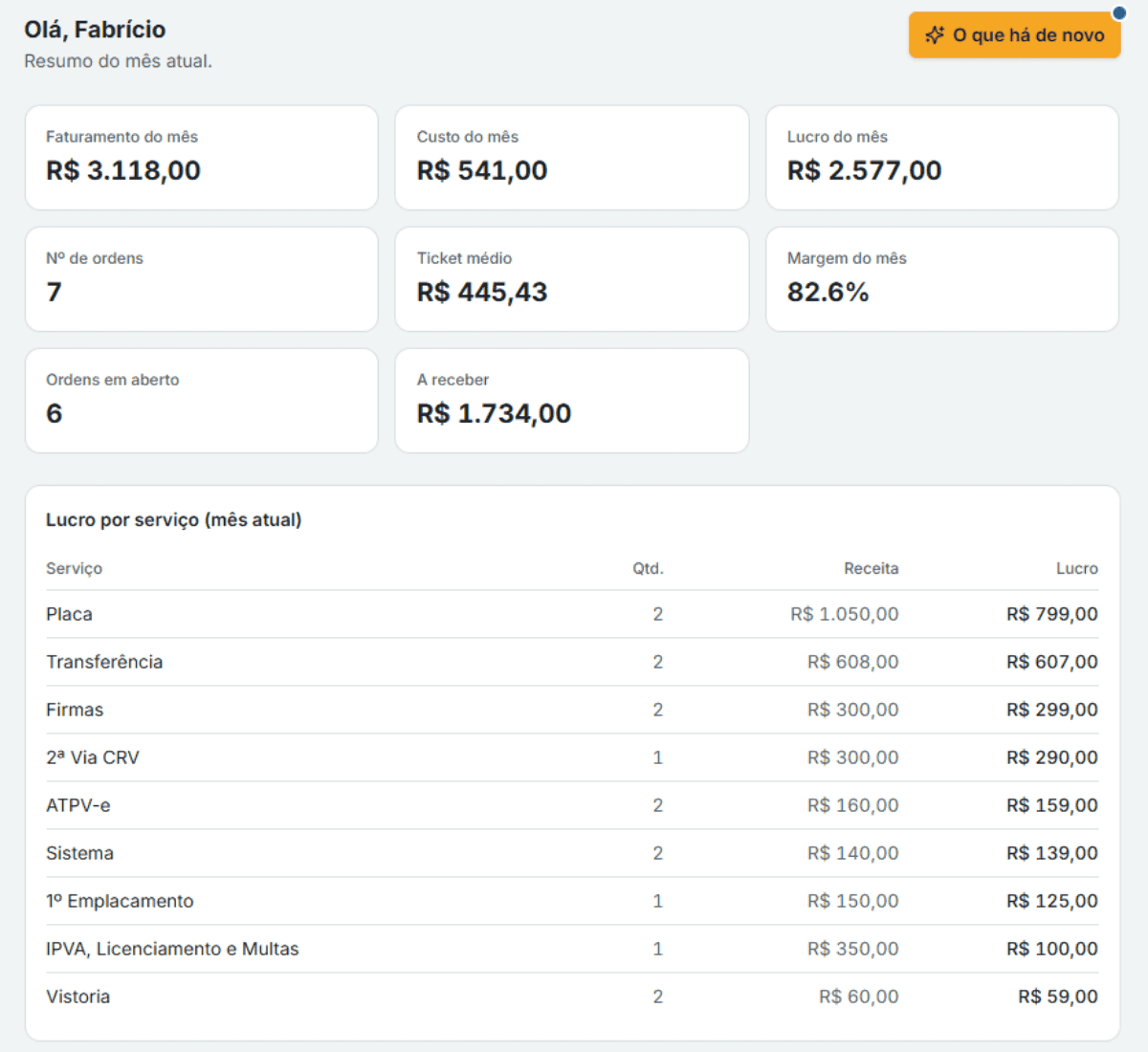Click ATPV-e profit 'R$ 159,00'
Screen dimensions: 1148x1052
pyautogui.click(x=1052, y=805)
